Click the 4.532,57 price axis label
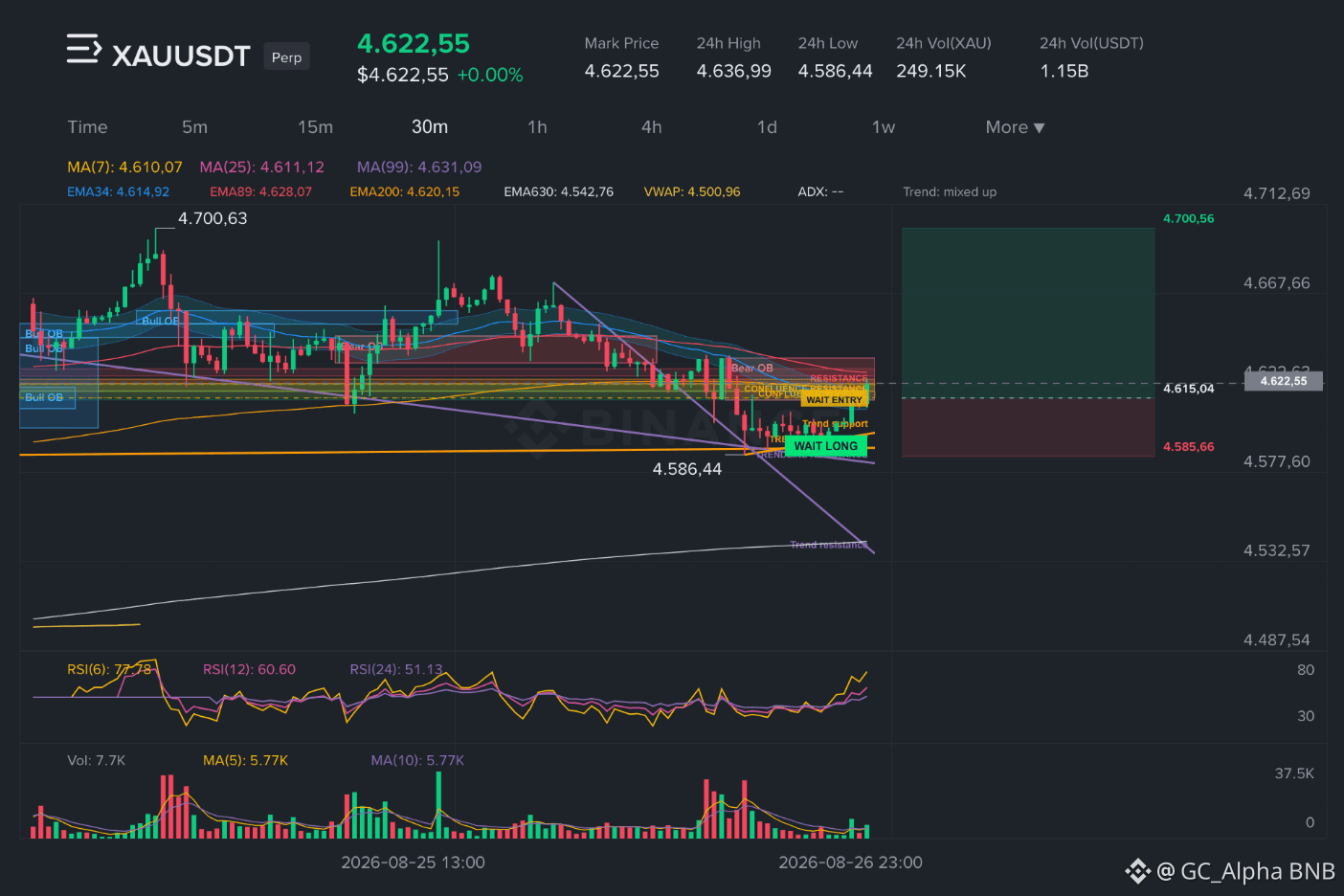 point(1277,550)
